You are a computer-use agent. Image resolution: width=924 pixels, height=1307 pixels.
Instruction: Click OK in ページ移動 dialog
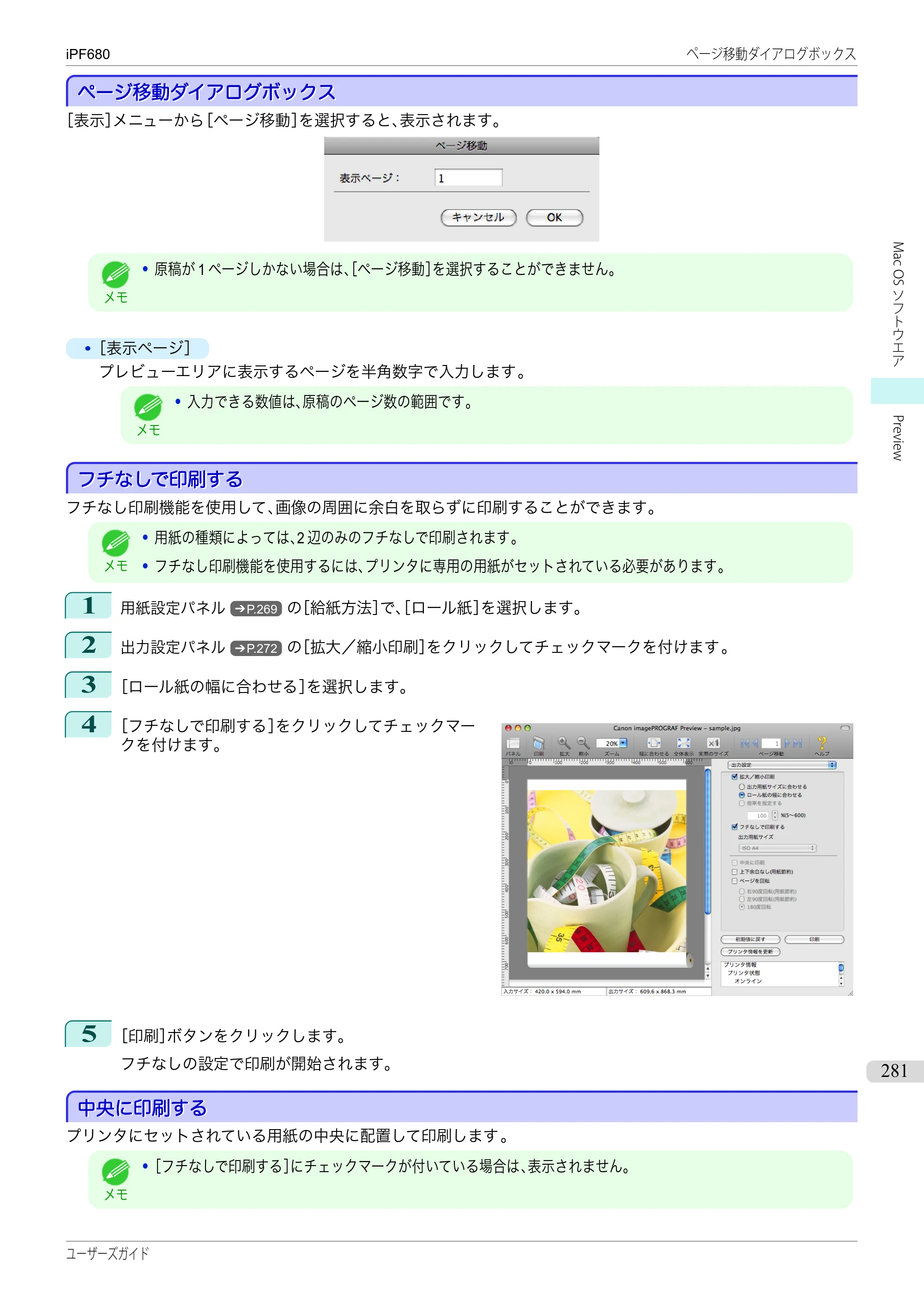(555, 218)
